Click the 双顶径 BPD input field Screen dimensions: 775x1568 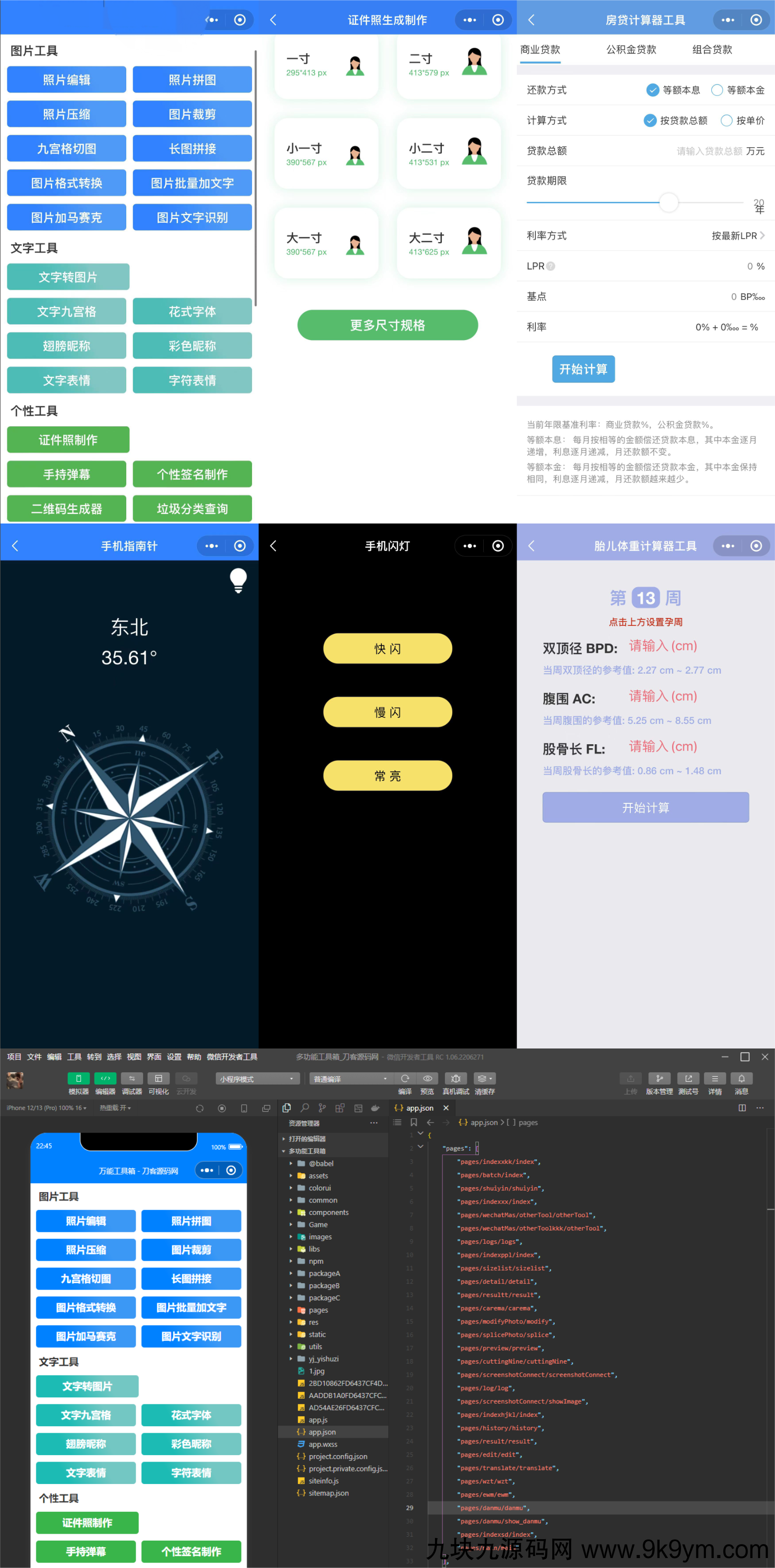point(663,646)
